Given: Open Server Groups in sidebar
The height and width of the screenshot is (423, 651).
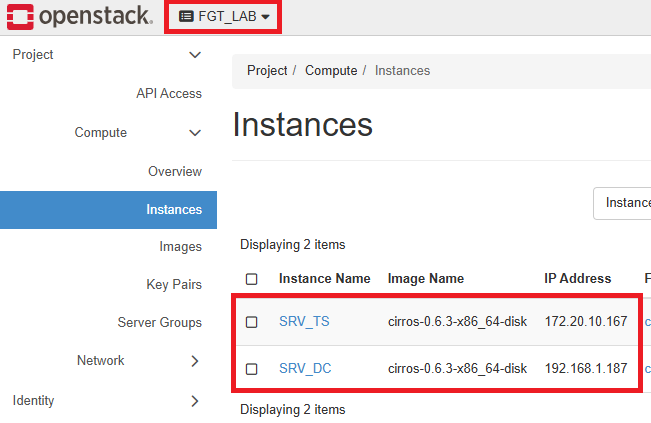Looking at the screenshot, I should [160, 323].
